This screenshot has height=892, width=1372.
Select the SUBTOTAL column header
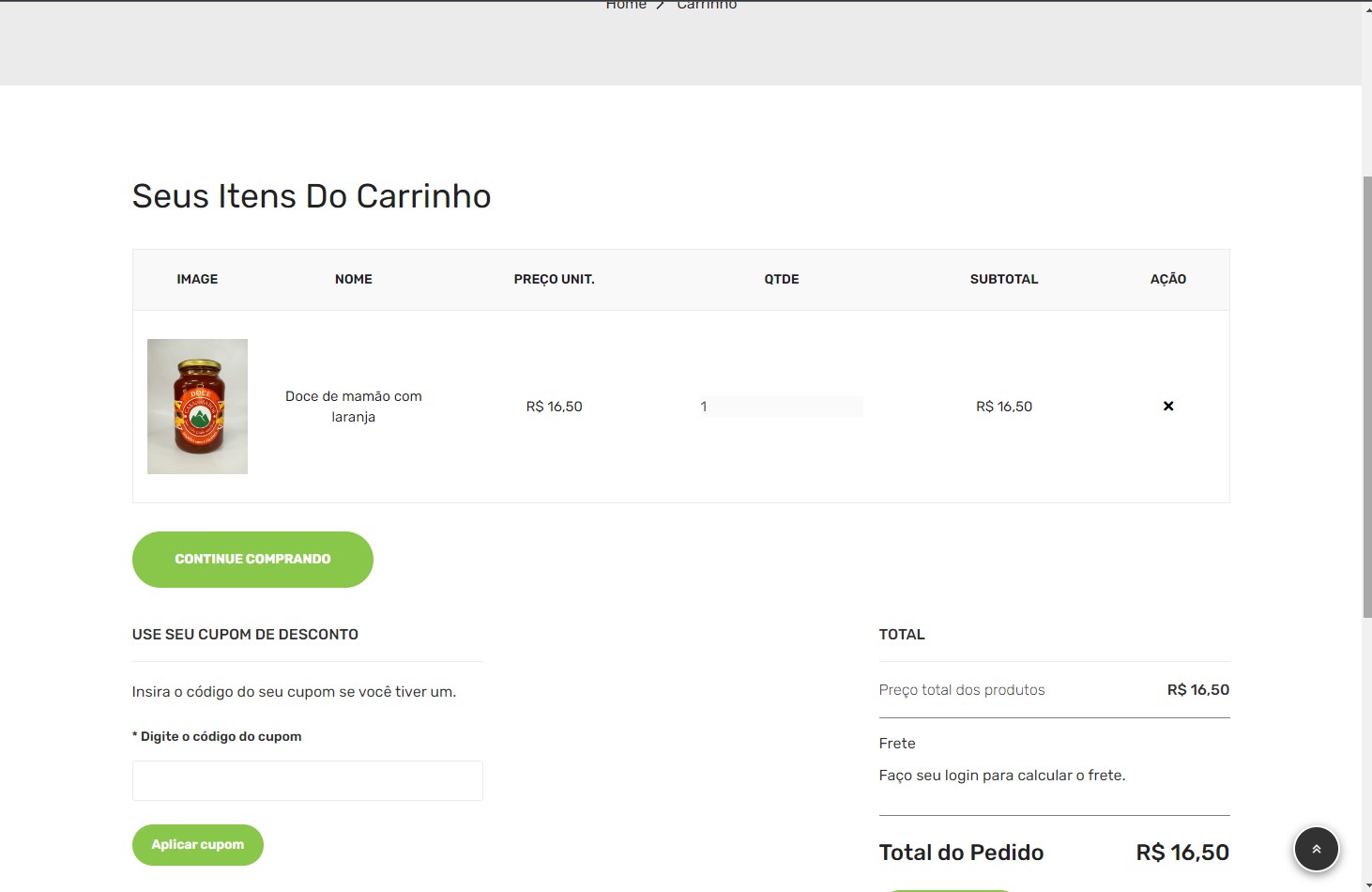[x=1003, y=280]
